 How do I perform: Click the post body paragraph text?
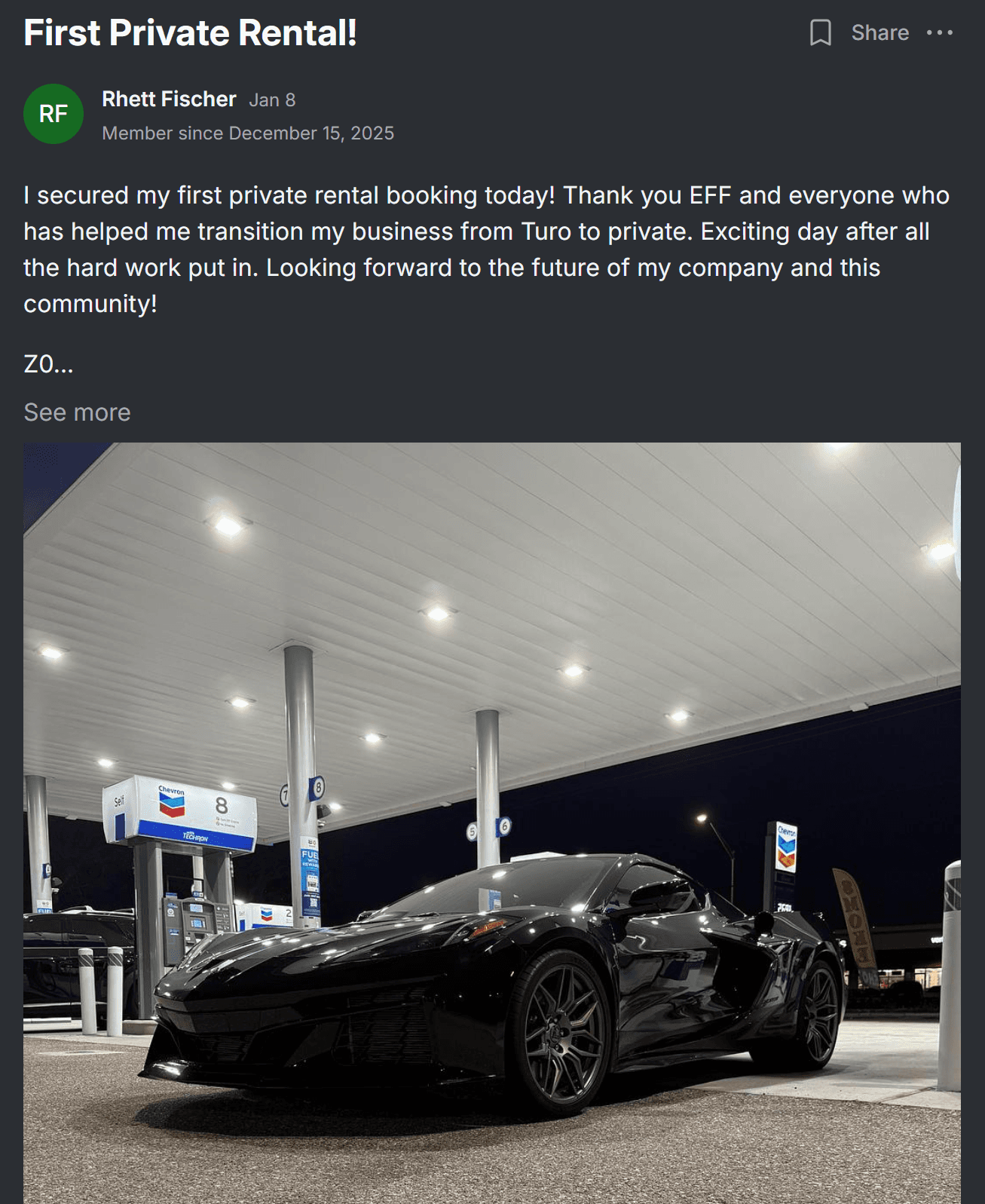pyautogui.click(x=486, y=250)
